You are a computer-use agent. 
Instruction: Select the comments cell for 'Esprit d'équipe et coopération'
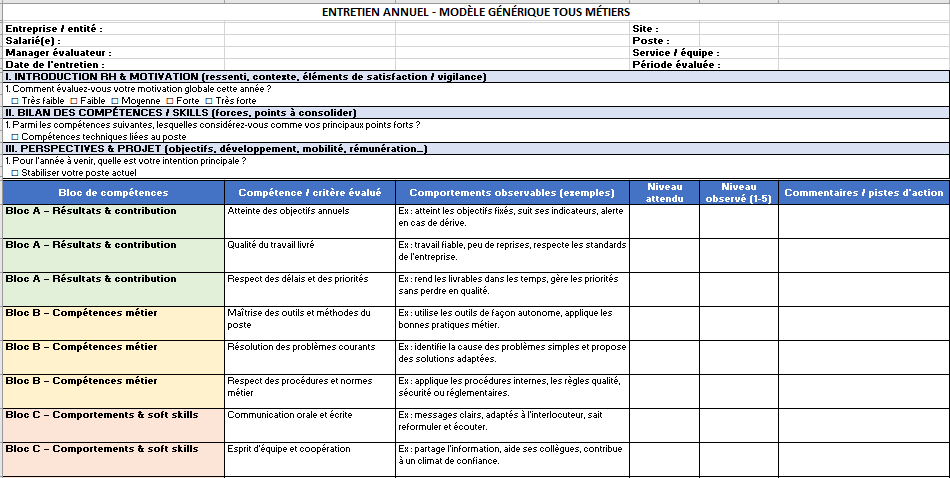pos(863,459)
